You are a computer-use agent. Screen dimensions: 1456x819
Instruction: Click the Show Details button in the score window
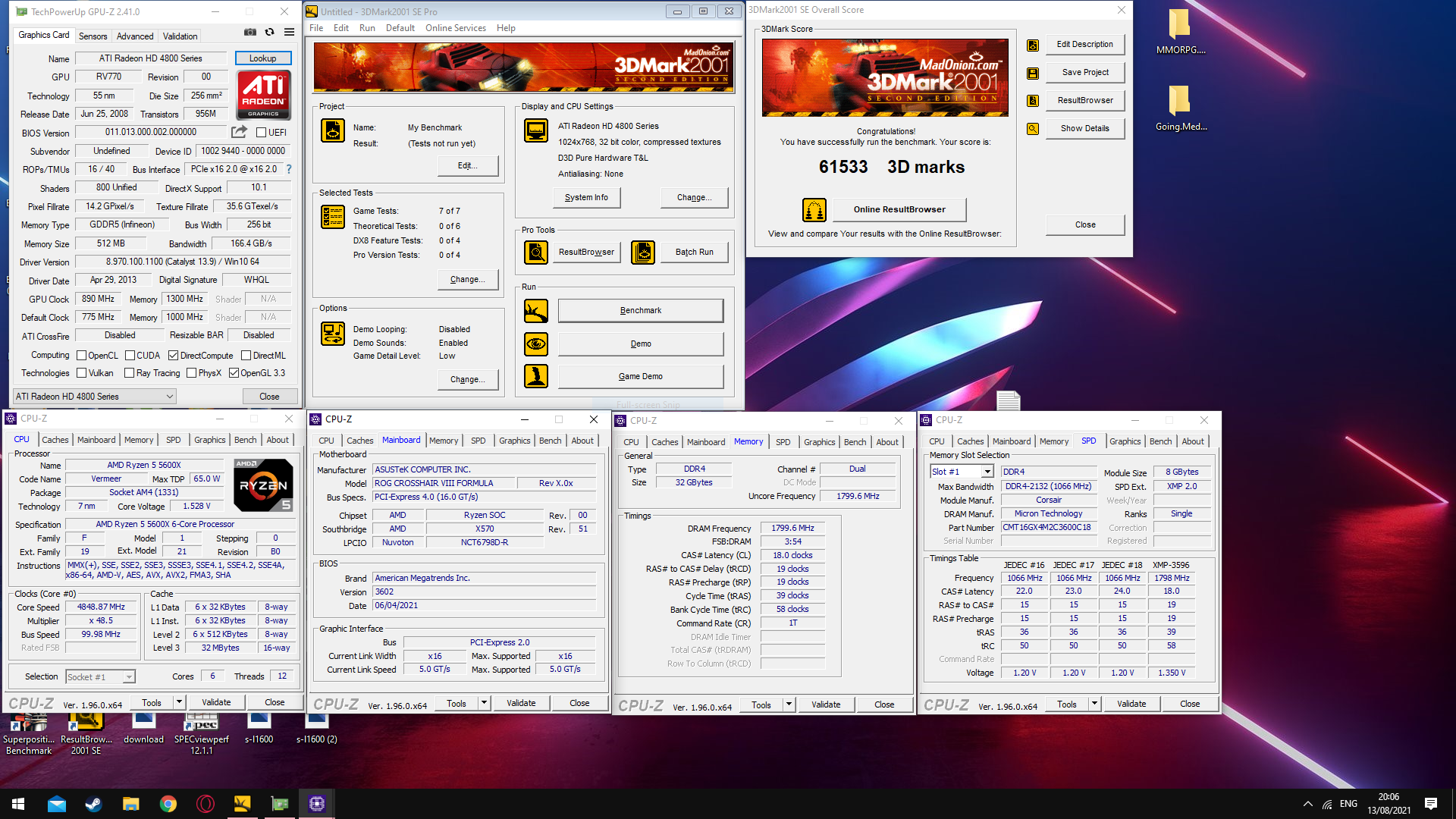[x=1084, y=129]
